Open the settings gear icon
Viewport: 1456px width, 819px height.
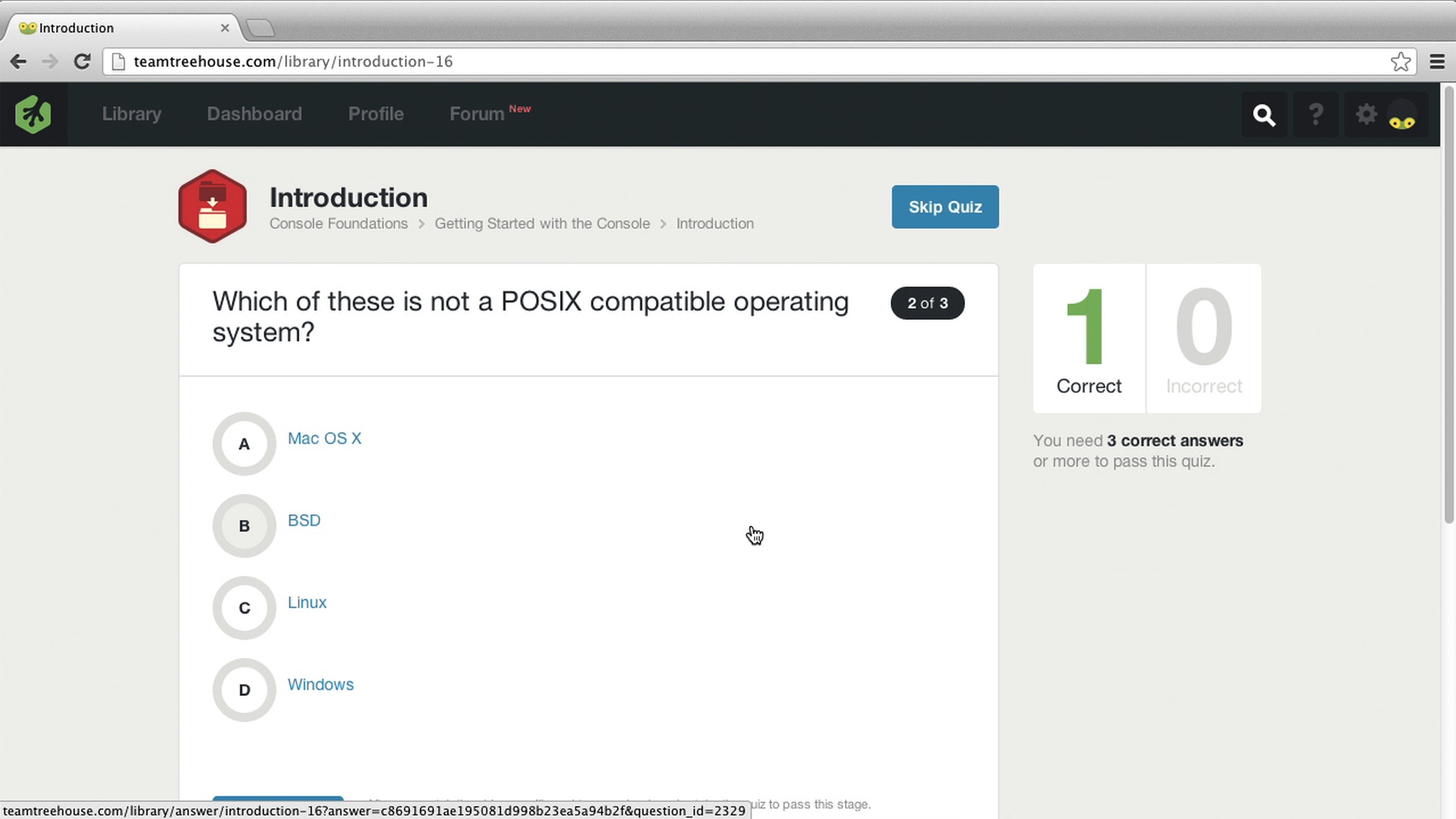click(1366, 114)
